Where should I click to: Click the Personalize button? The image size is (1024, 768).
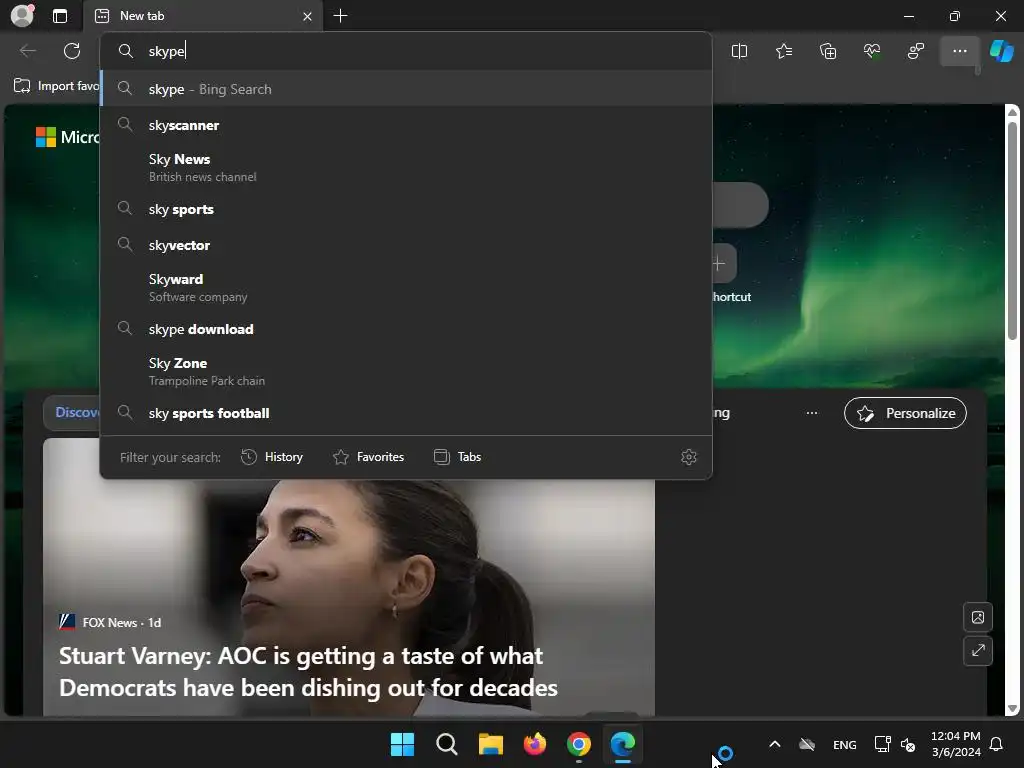click(905, 413)
